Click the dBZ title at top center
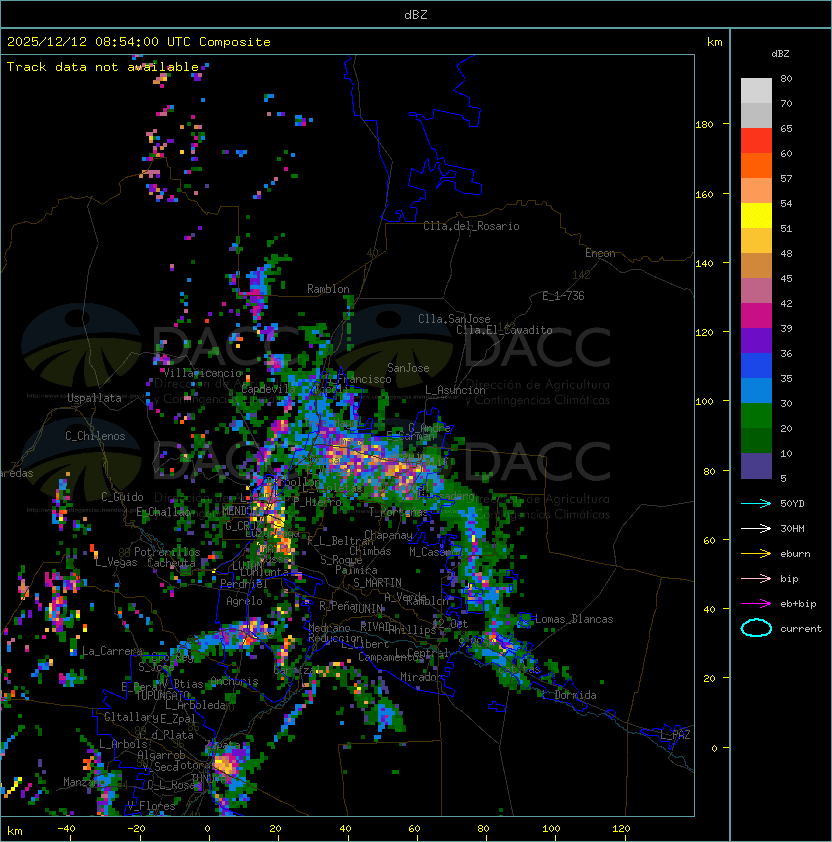832x842 pixels. tap(416, 14)
